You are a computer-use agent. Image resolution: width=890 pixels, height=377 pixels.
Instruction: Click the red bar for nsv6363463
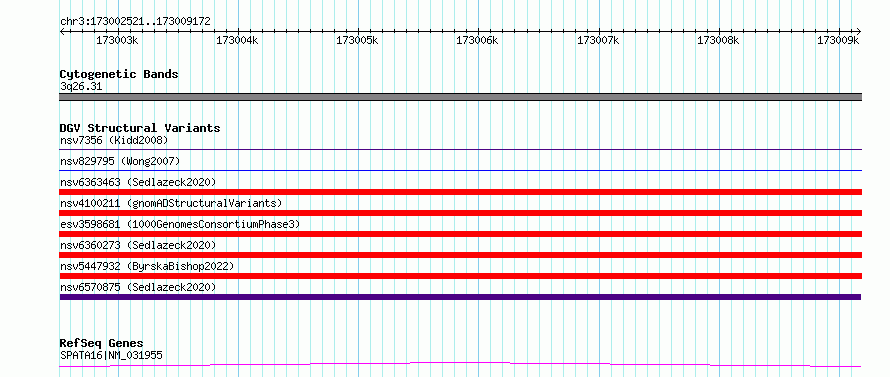coord(461,192)
